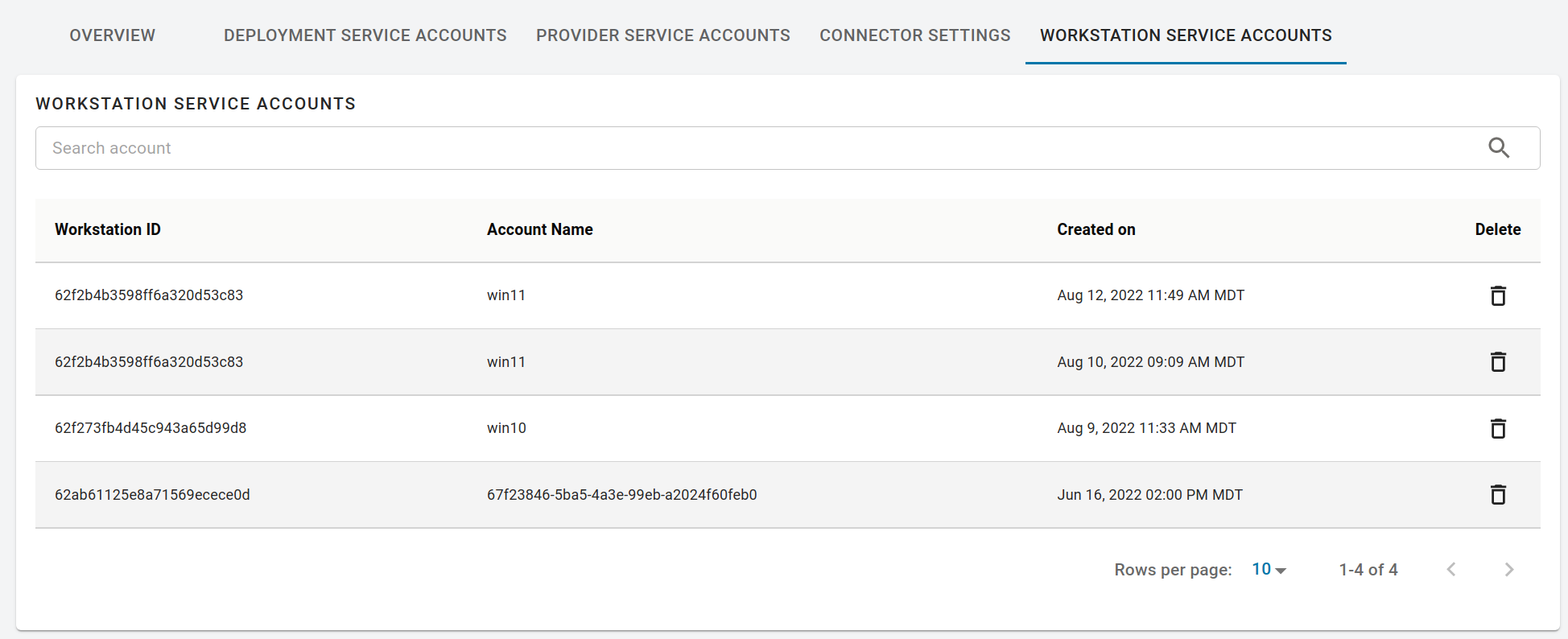Open the Provider Service Accounts tab
This screenshot has width=1568, height=639.
pos(663,35)
